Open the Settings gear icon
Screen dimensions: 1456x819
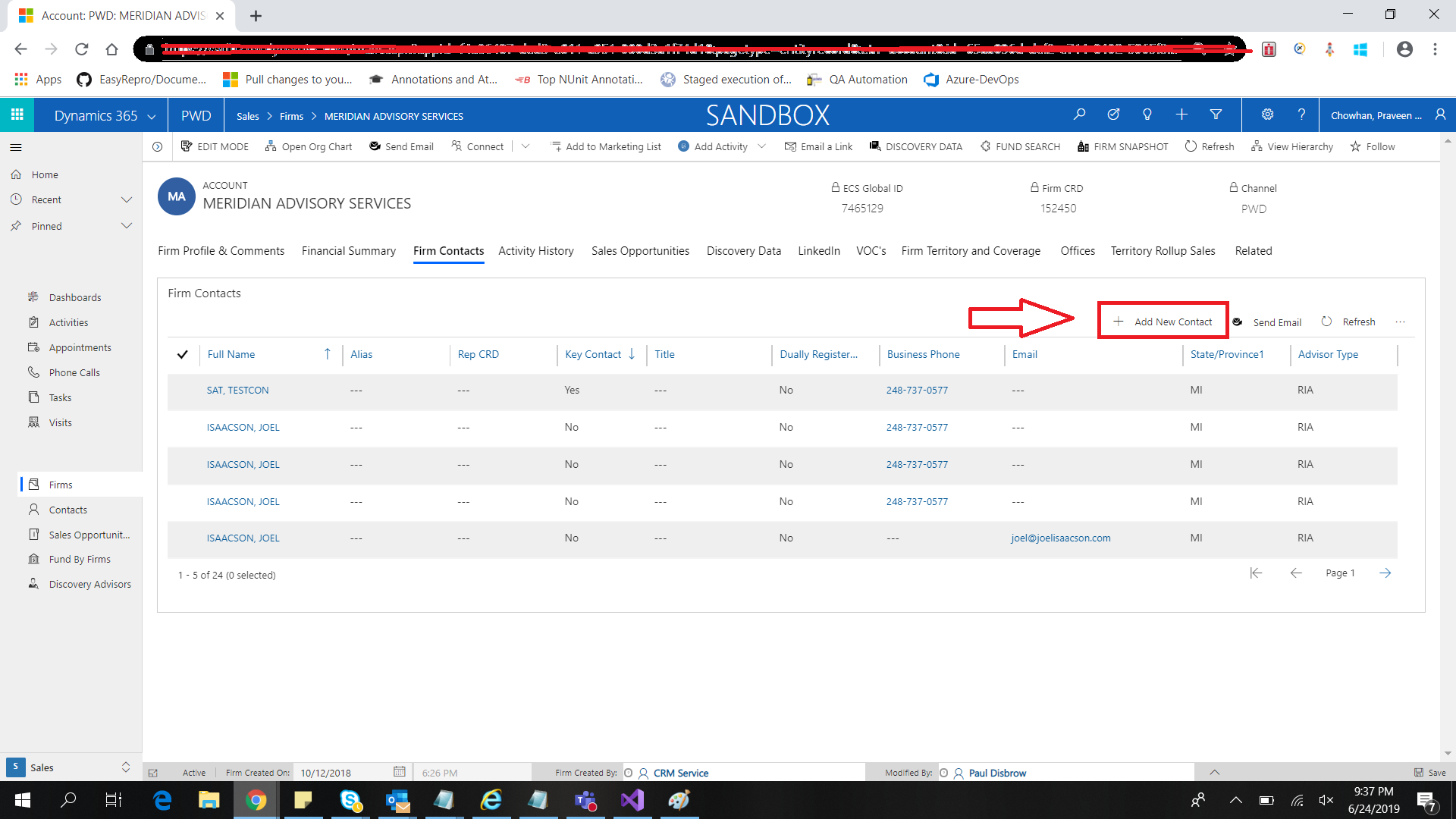tap(1266, 115)
